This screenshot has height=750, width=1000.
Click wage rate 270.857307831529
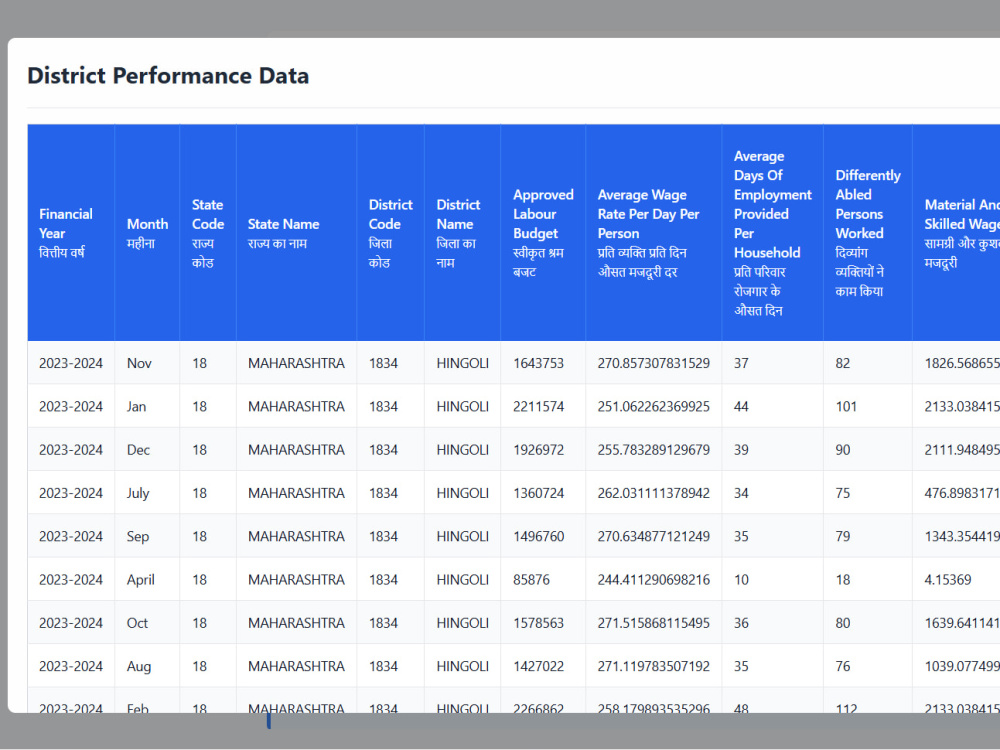click(x=654, y=364)
